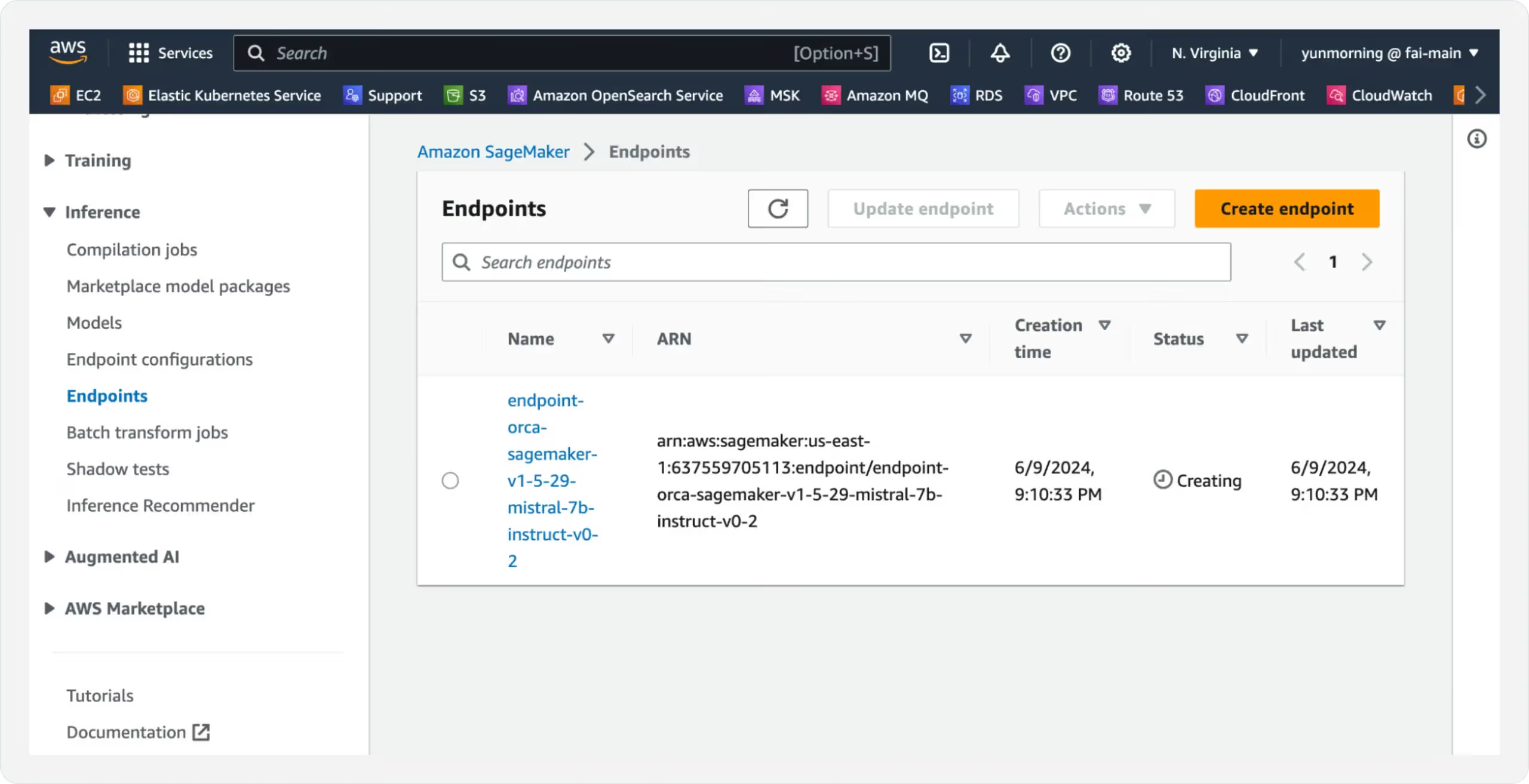Open Route 53 shortcut
This screenshot has width=1529, height=784.
(x=1141, y=96)
